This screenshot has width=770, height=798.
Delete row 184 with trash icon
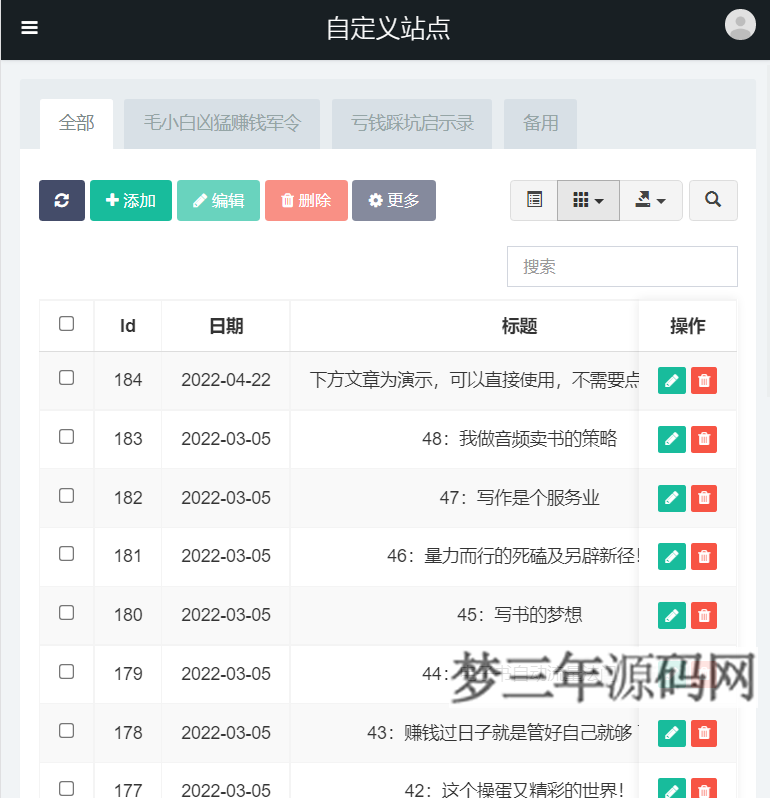tap(704, 380)
